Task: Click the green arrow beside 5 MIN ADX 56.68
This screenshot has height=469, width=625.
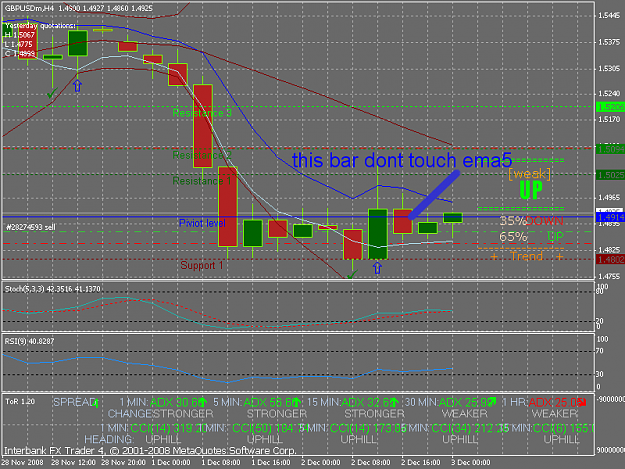Action: [x=296, y=402]
